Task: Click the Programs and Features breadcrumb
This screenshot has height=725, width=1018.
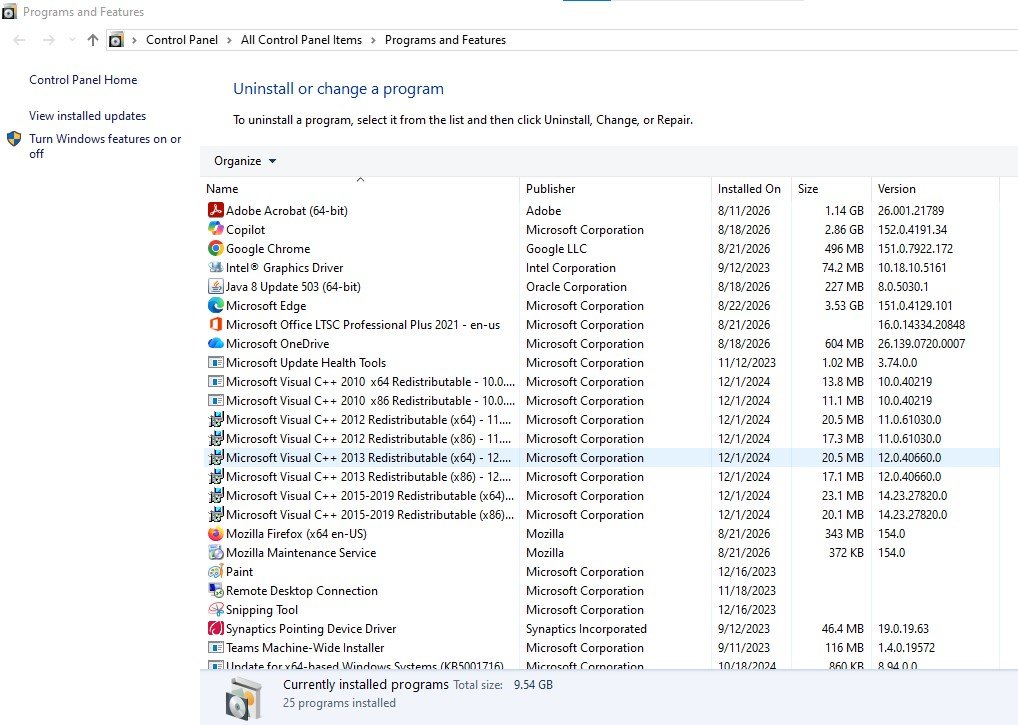Action: [445, 40]
